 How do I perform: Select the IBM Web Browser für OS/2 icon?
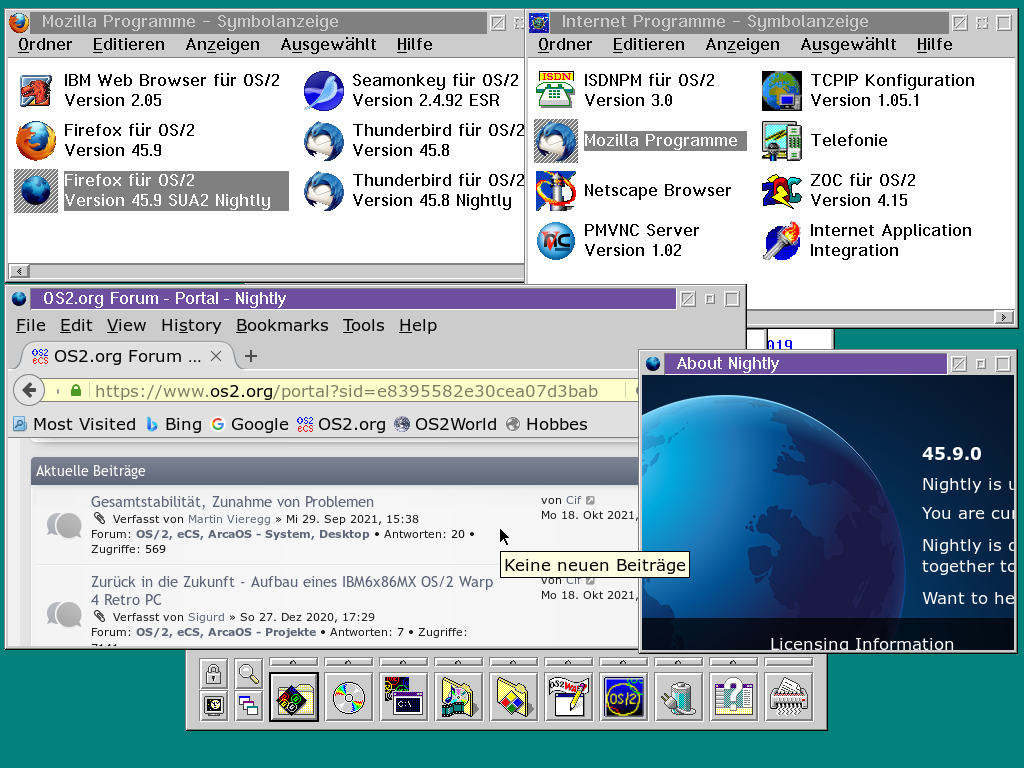[35, 90]
